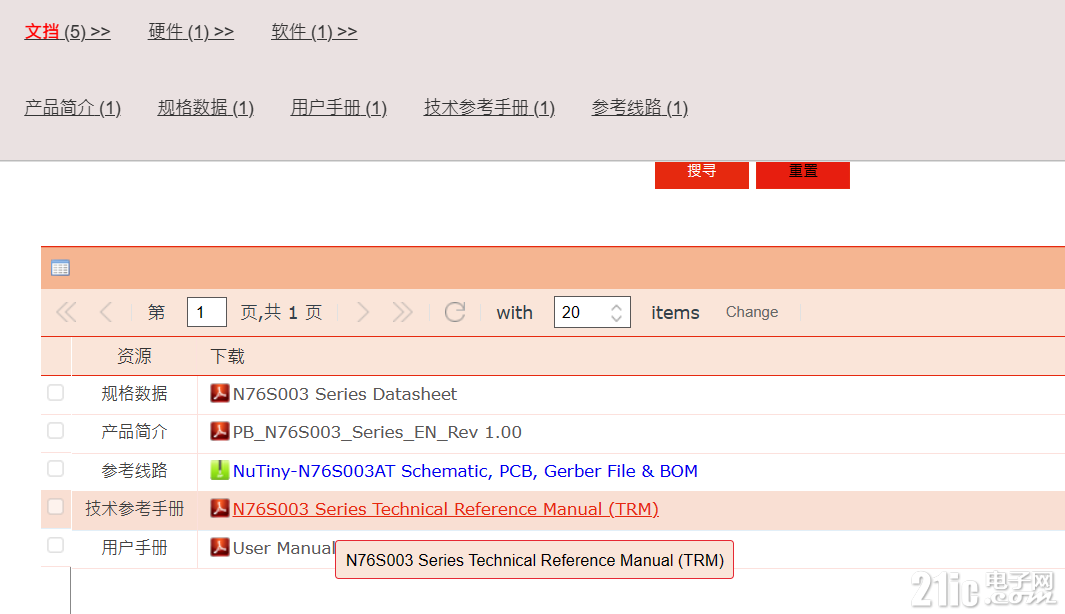
Task: Go to next page arrow icon
Action: pos(363,312)
